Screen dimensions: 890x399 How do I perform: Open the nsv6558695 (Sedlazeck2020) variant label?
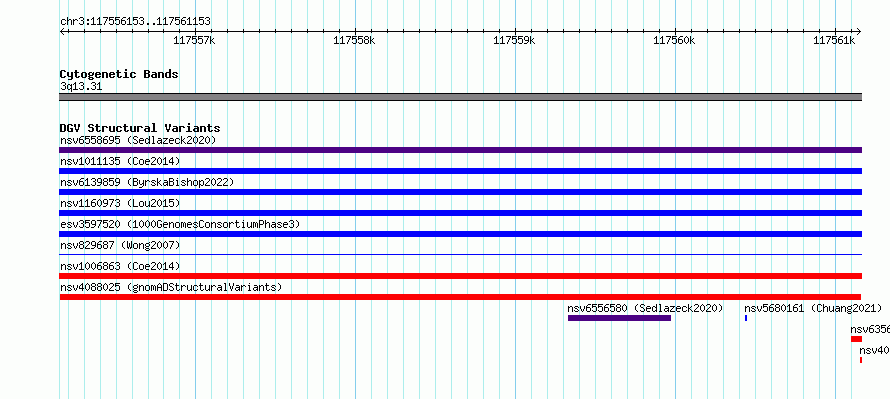pyautogui.click(x=138, y=140)
